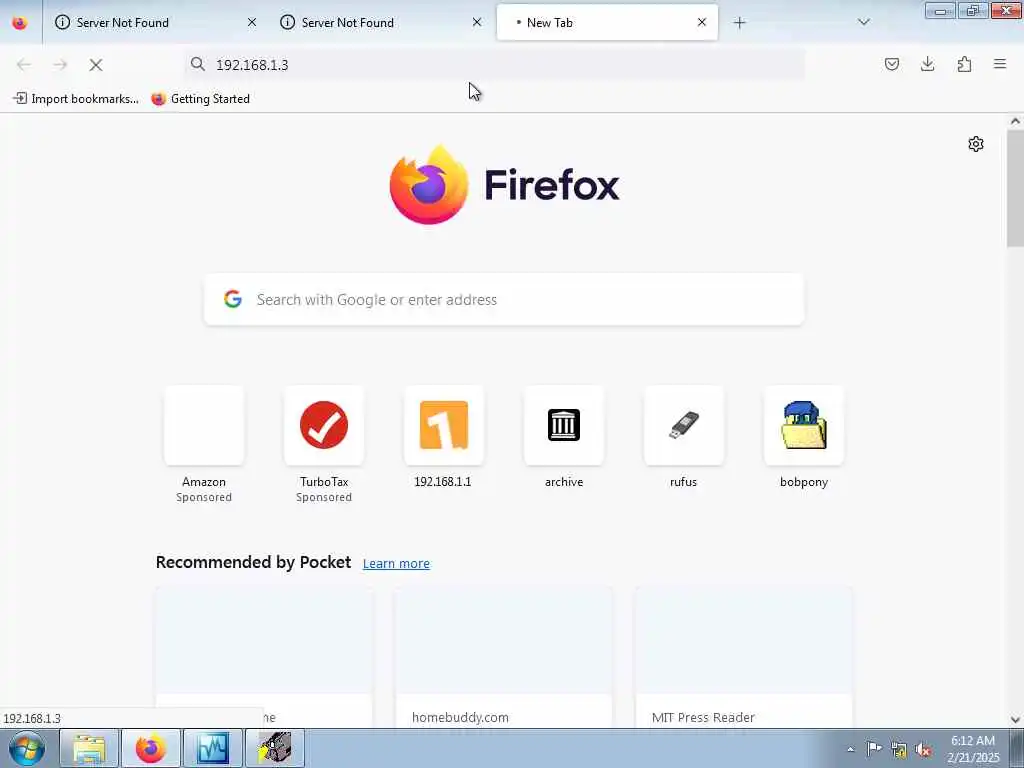Click the scrollbar up arrow
This screenshot has height=768, width=1024.
[1015, 121]
